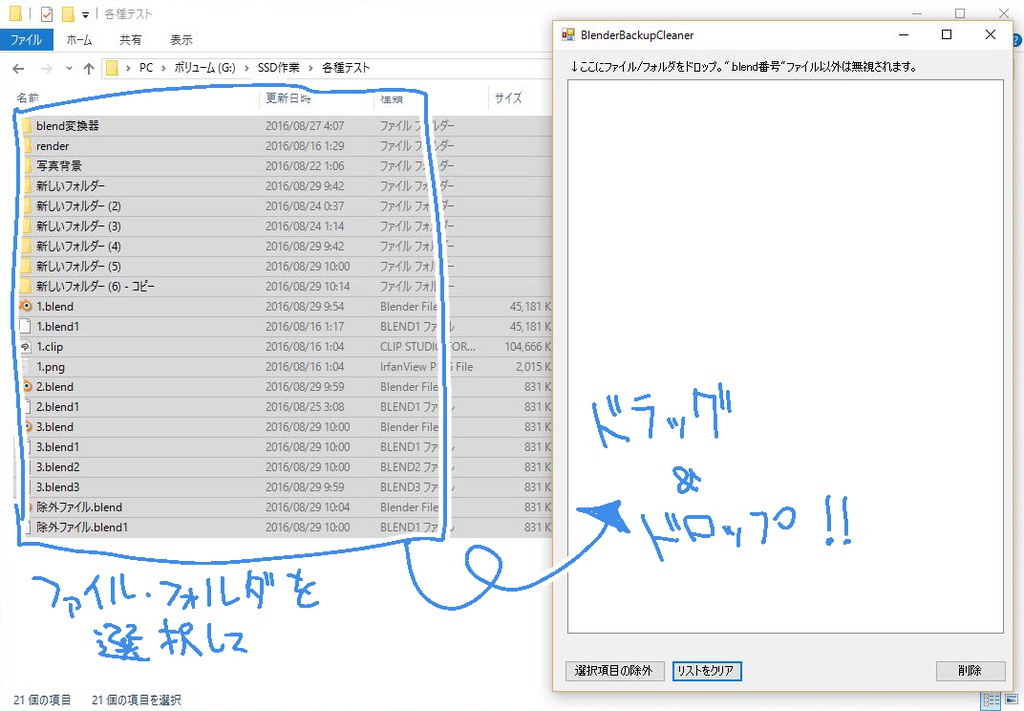Select the 新しいフォルダー (2) row

click(x=284, y=206)
